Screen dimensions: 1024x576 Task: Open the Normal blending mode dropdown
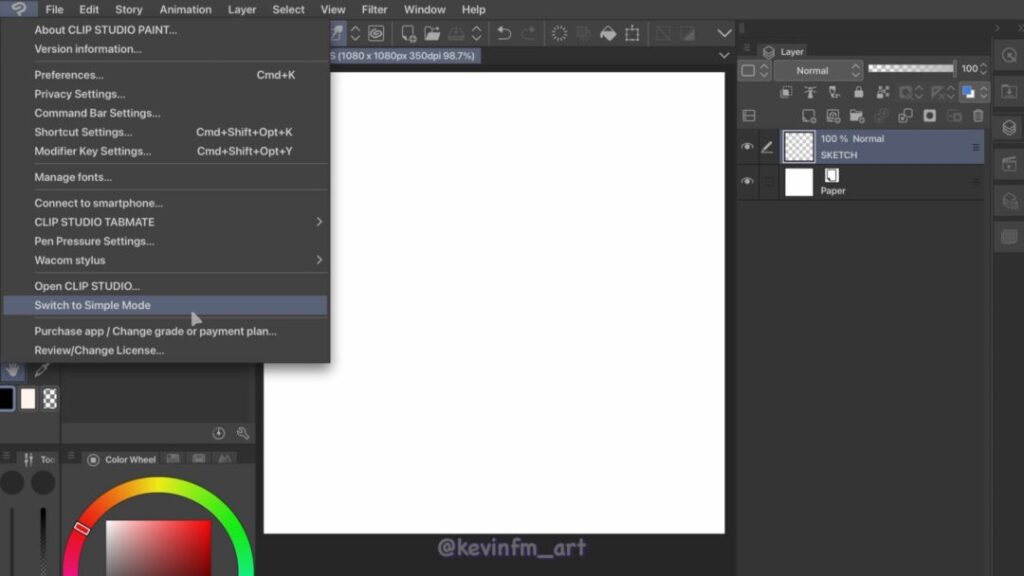(x=817, y=70)
